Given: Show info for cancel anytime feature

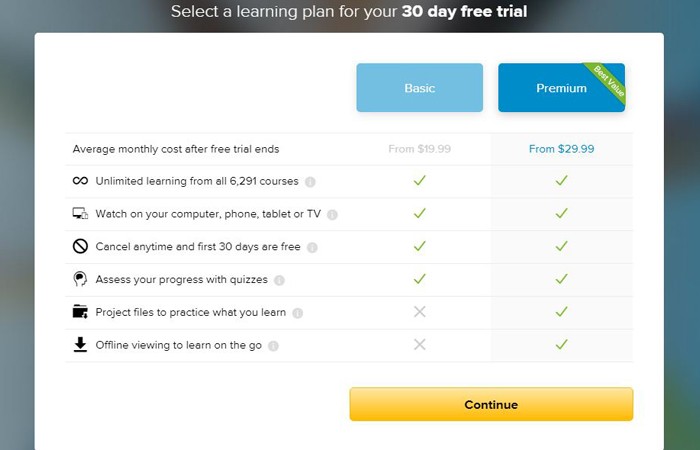Looking at the screenshot, I should (x=312, y=248).
